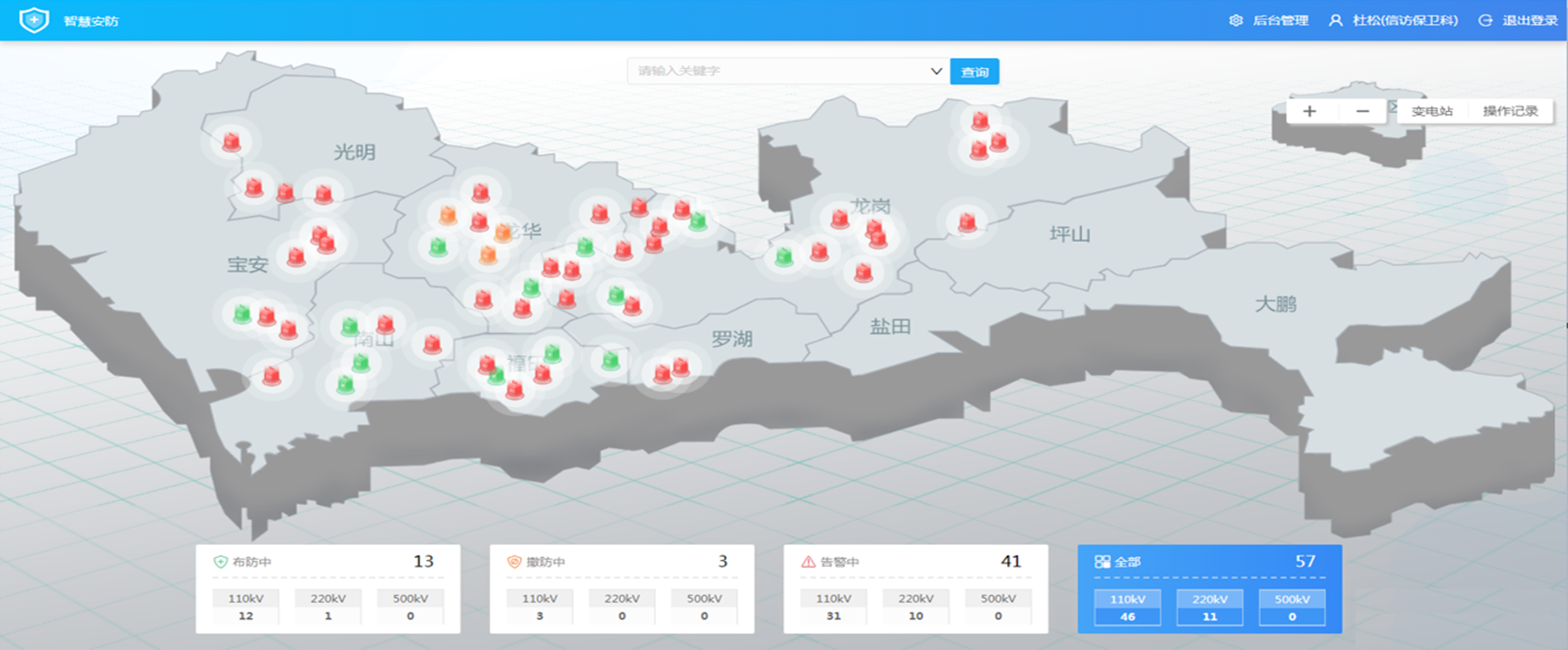The height and width of the screenshot is (650, 1568).
Task: Click the green shield icon of 布防中
Action: tap(221, 562)
